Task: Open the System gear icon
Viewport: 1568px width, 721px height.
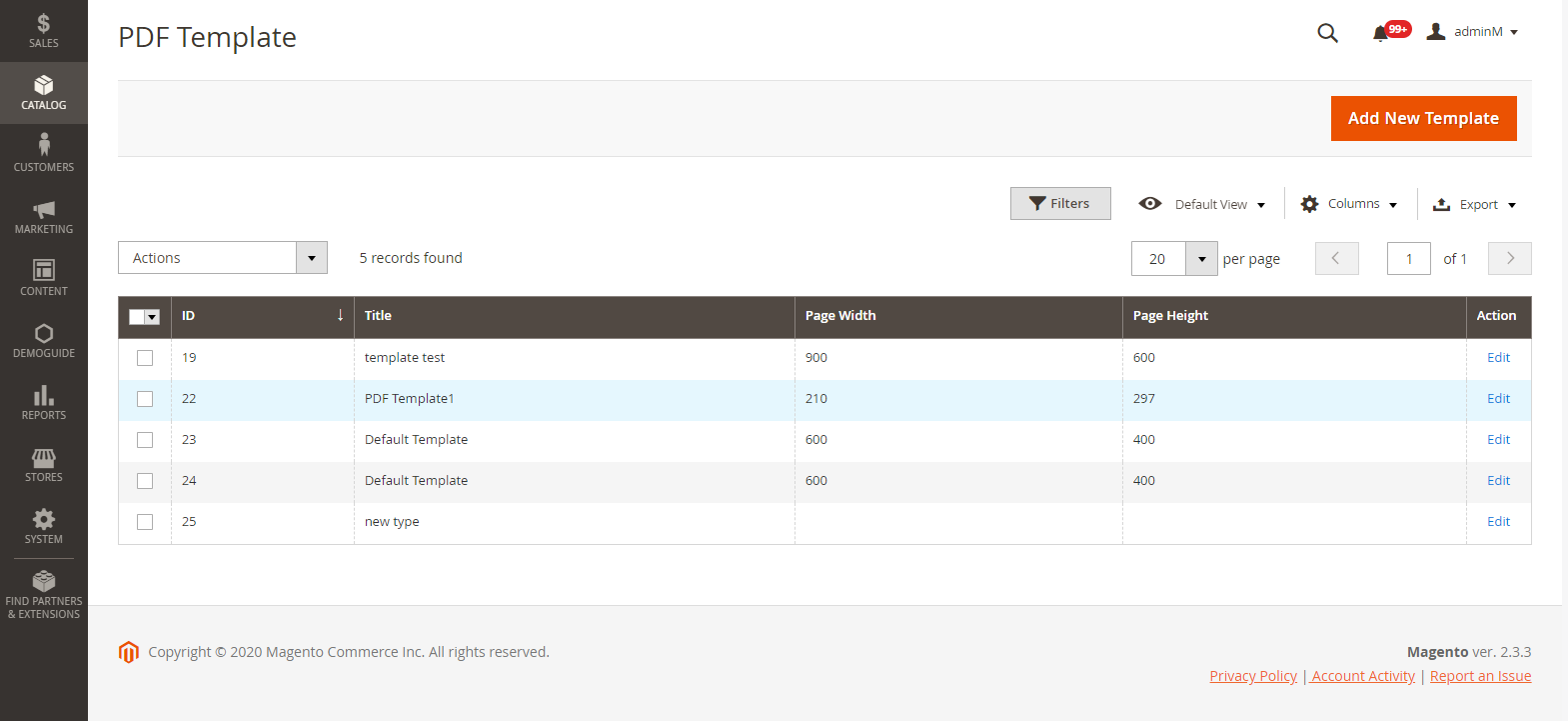Action: tap(43, 520)
